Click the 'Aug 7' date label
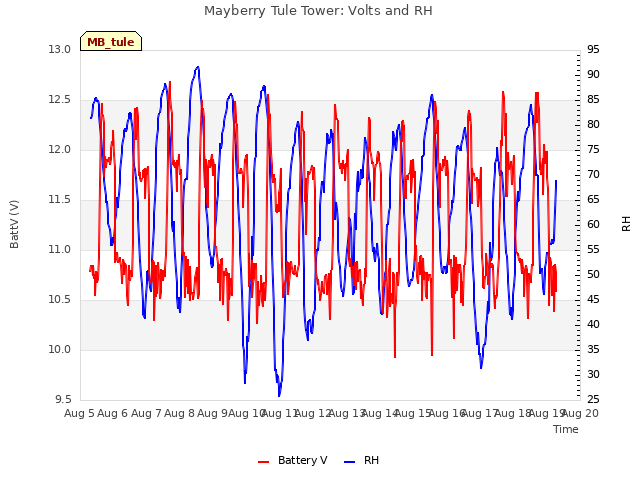This screenshot has height=480, width=640. (146, 414)
